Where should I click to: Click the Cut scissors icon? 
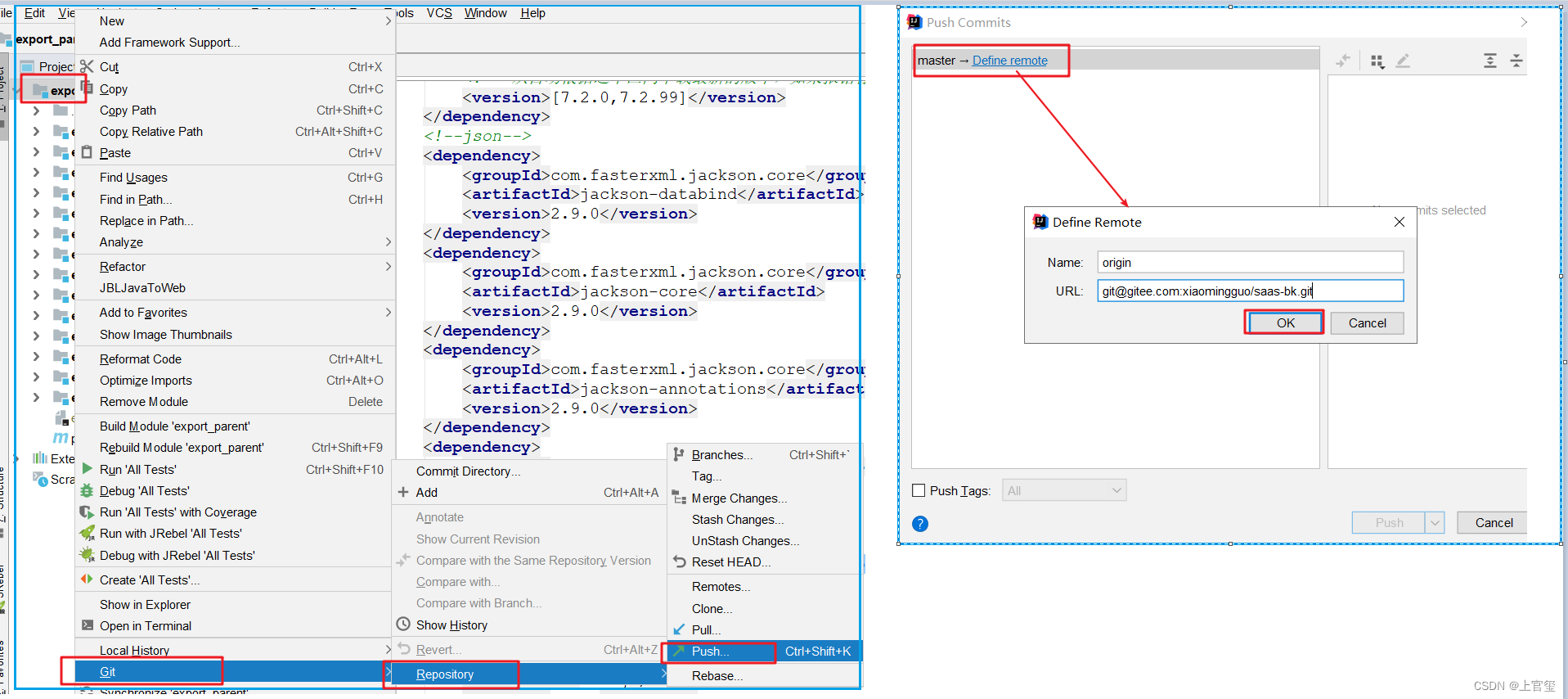[x=87, y=66]
